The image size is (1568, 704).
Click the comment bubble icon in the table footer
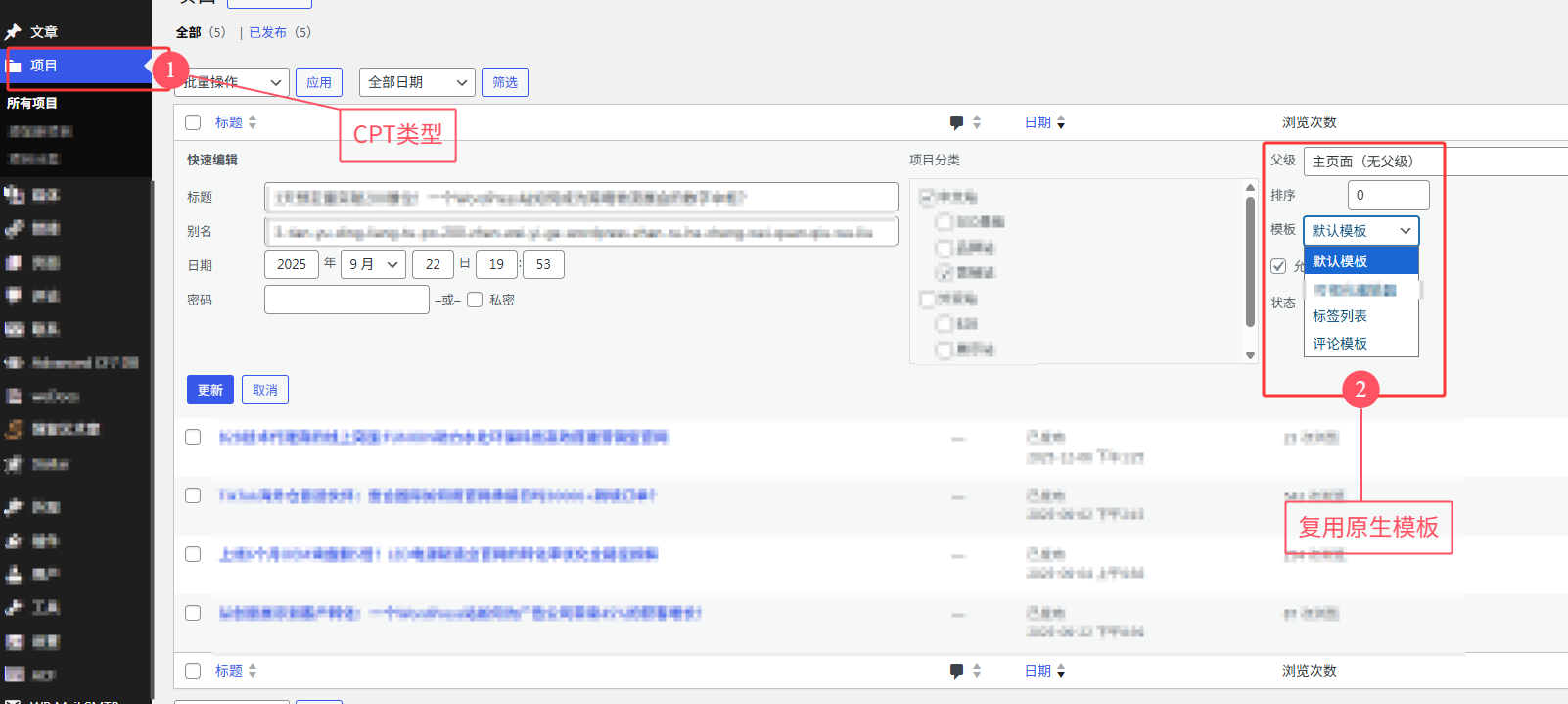pos(956,671)
